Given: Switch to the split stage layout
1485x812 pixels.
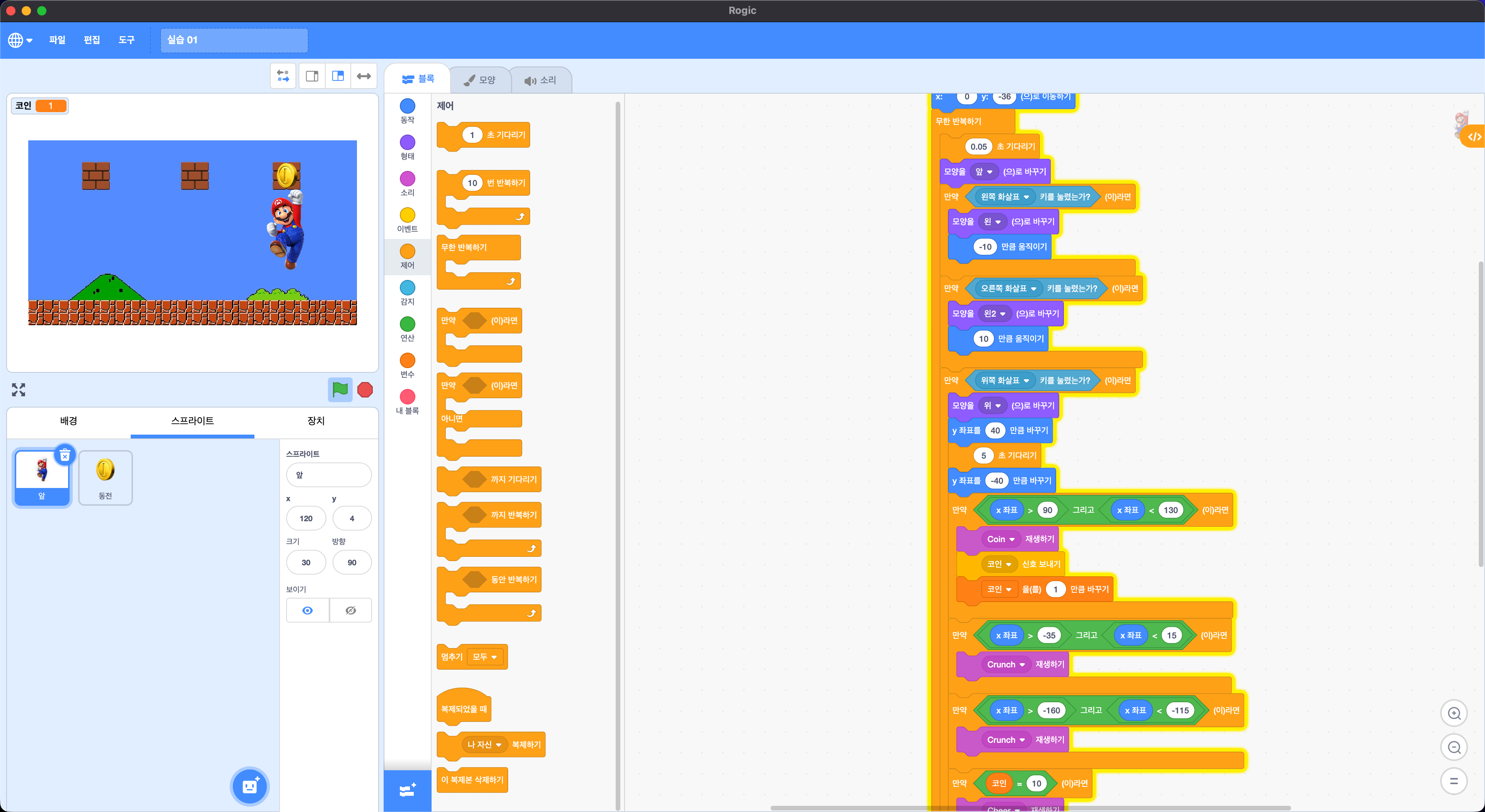Looking at the screenshot, I should (x=338, y=76).
